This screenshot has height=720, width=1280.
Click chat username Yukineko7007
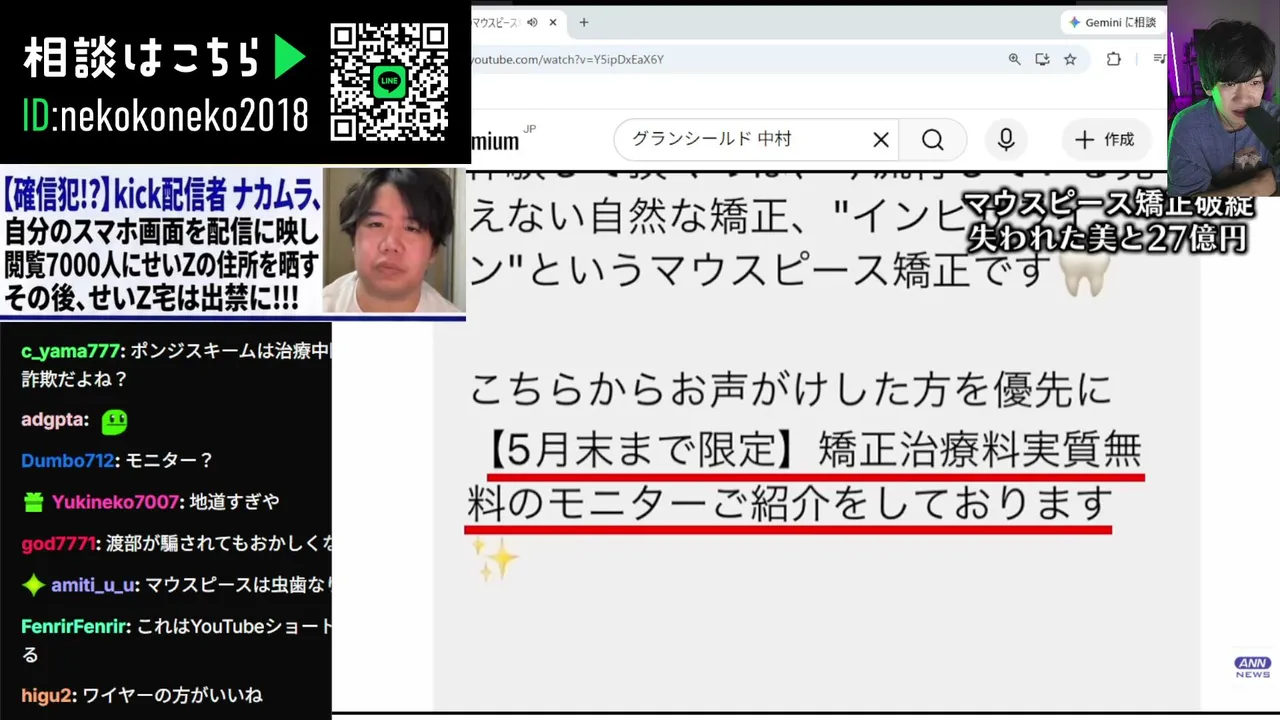pyautogui.click(x=116, y=502)
